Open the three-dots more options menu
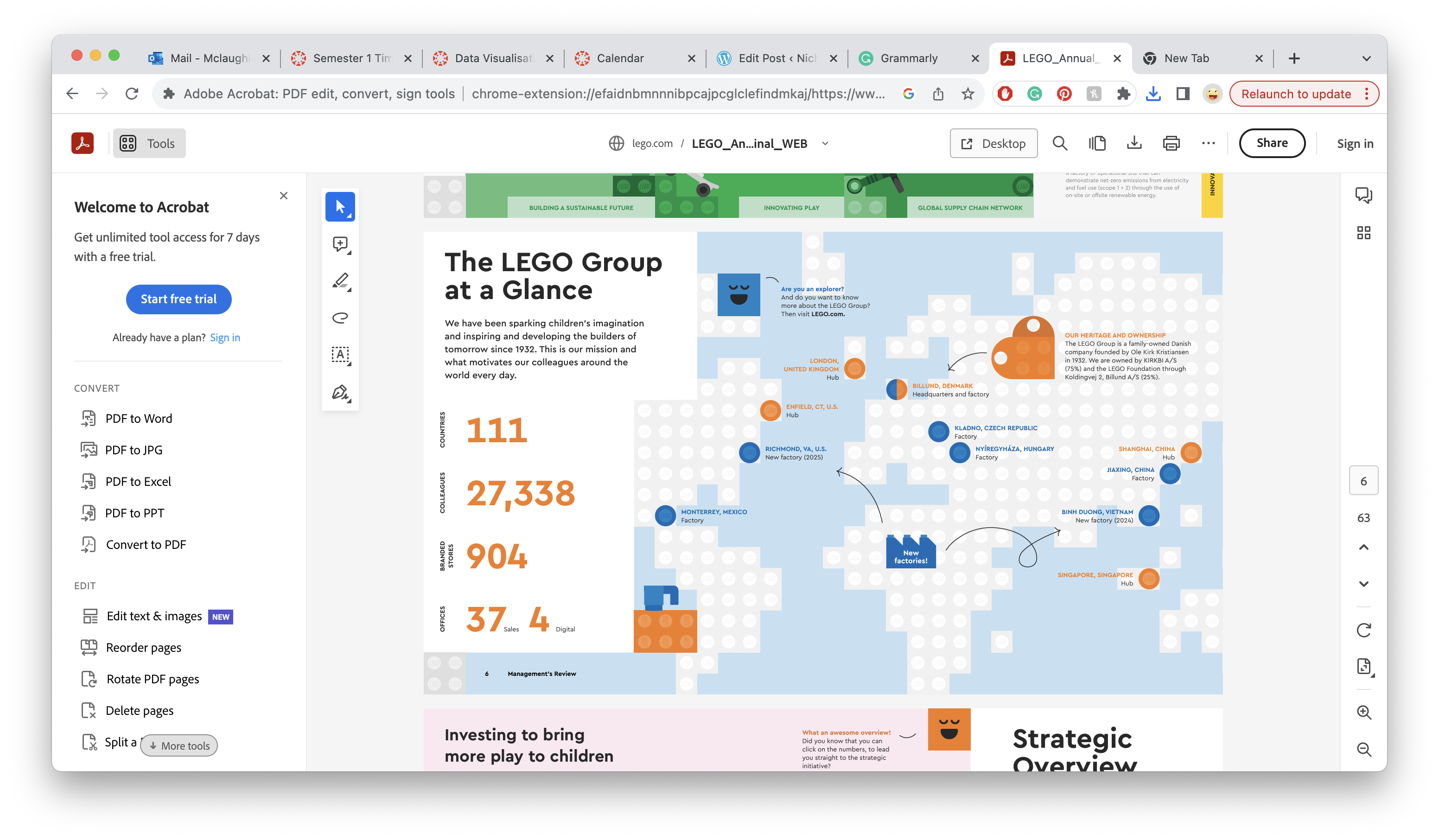1439x840 pixels. click(x=1208, y=143)
